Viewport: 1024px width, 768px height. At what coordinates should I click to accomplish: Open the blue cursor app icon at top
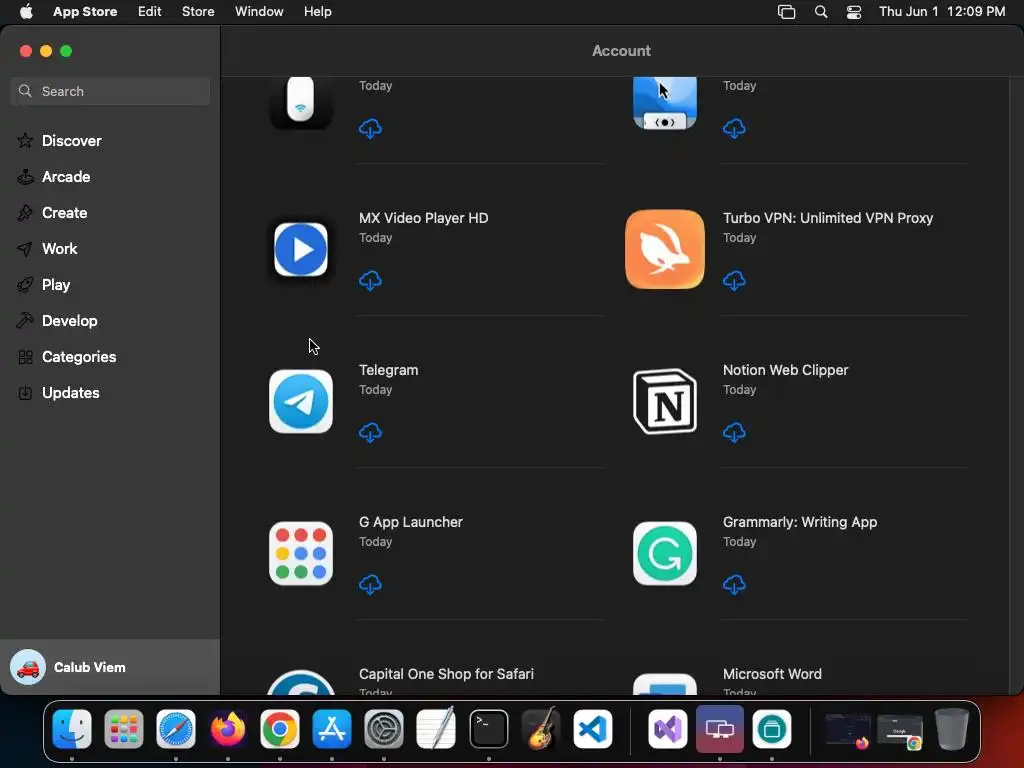(665, 103)
